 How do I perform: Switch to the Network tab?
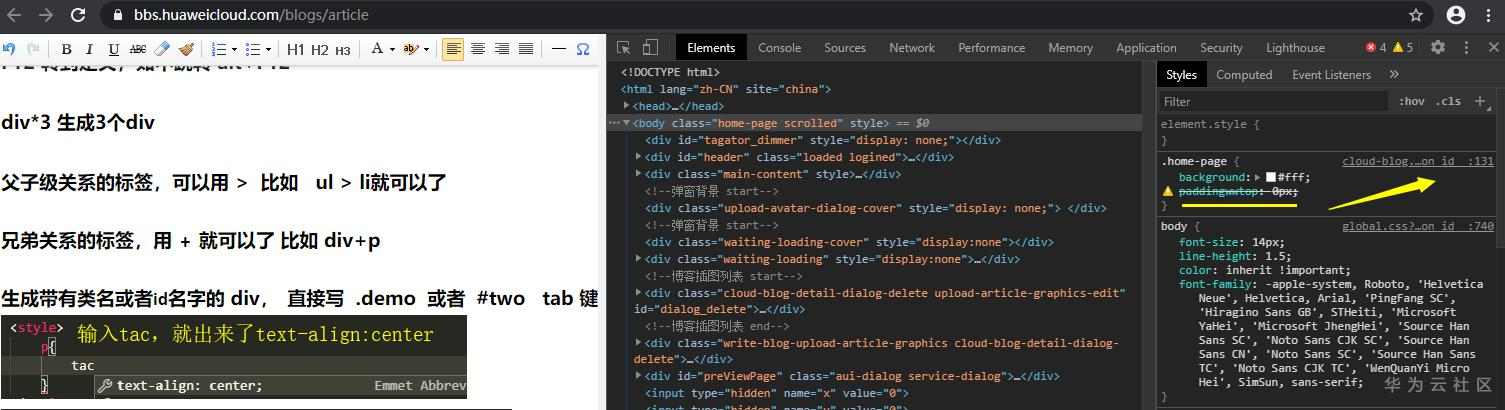pyautogui.click(x=912, y=47)
